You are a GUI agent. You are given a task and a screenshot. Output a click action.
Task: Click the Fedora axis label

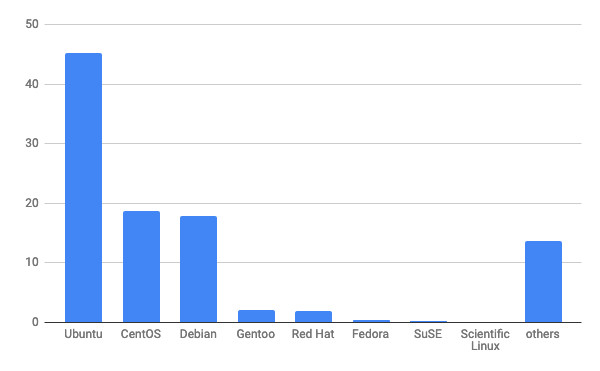(x=370, y=334)
